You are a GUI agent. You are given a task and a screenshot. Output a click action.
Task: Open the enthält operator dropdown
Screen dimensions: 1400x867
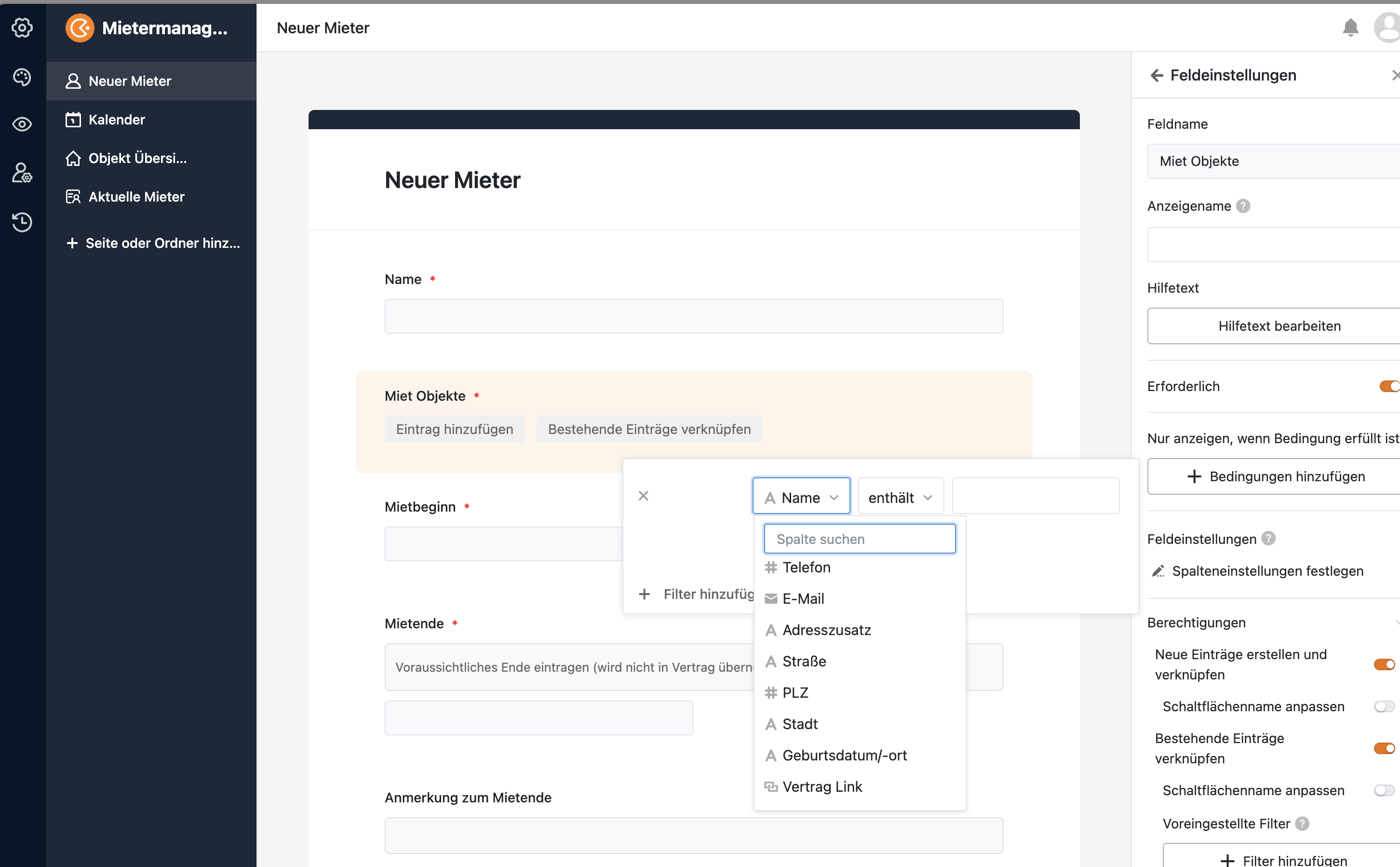(x=900, y=497)
